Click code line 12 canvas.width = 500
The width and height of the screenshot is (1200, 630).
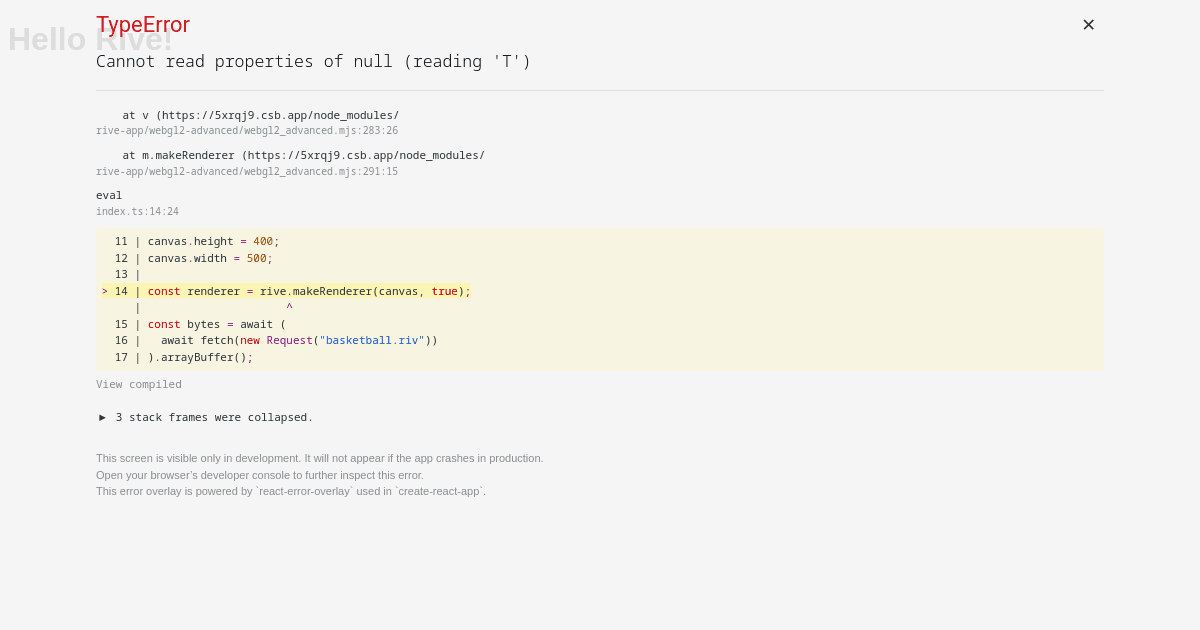tap(193, 259)
